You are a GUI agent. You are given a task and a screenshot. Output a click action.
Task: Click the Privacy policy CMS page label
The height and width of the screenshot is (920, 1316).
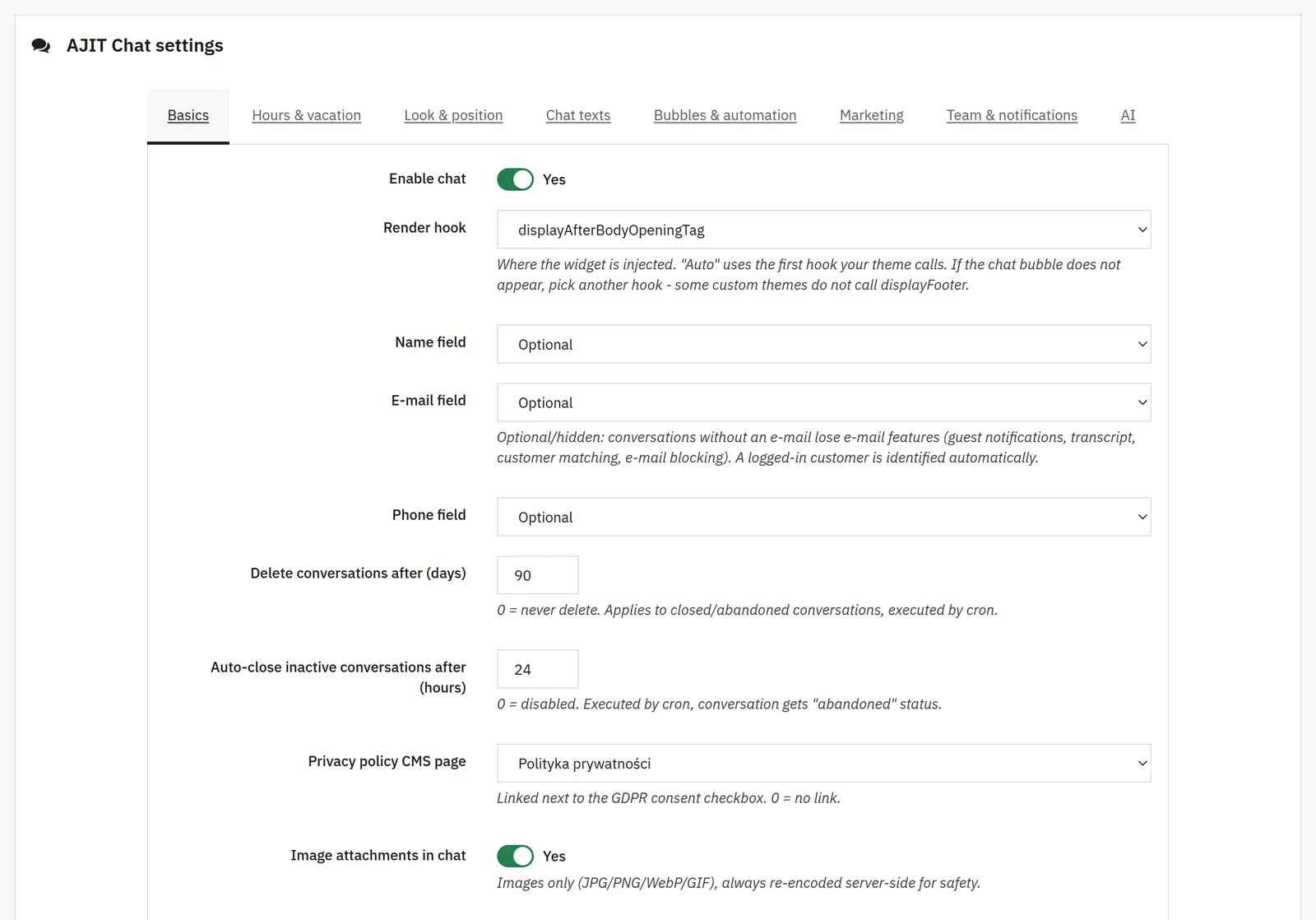387,761
